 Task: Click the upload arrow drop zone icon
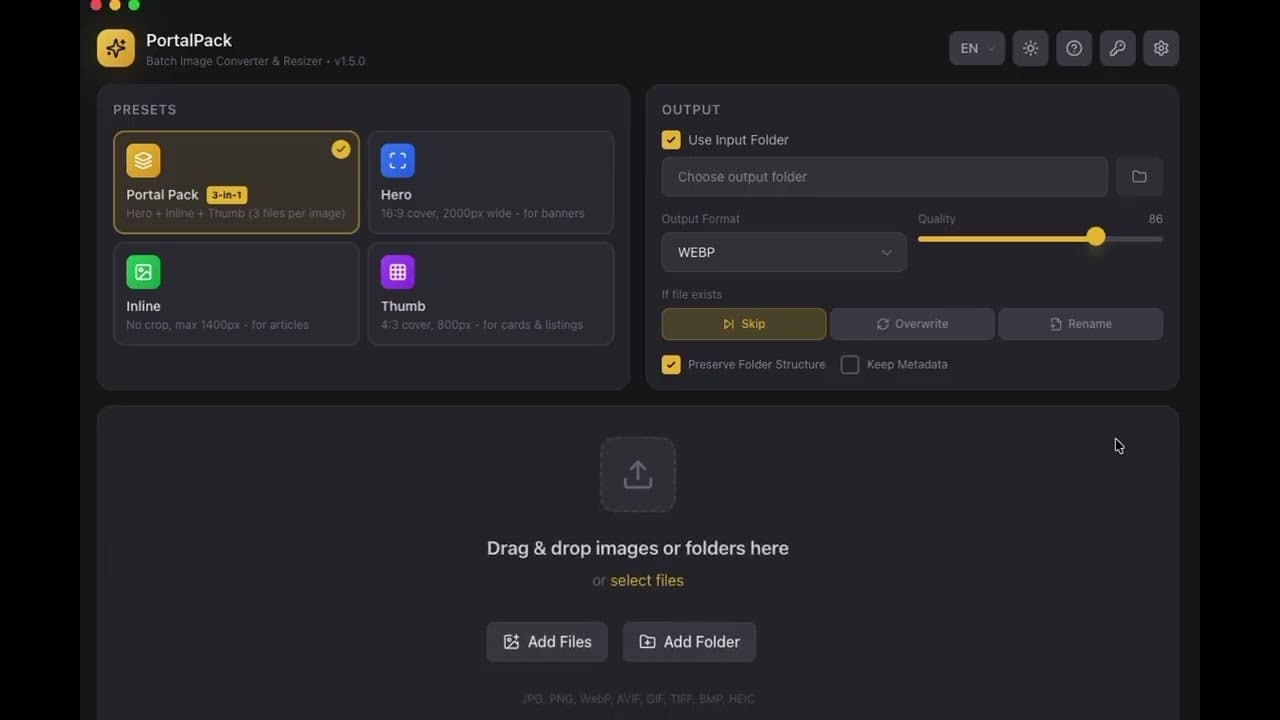(638, 475)
